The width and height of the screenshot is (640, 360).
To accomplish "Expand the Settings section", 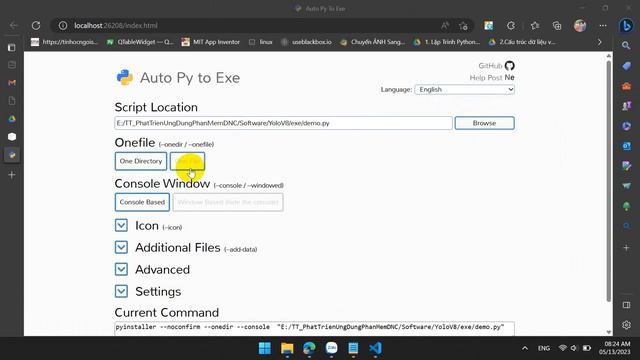I will coord(121,291).
